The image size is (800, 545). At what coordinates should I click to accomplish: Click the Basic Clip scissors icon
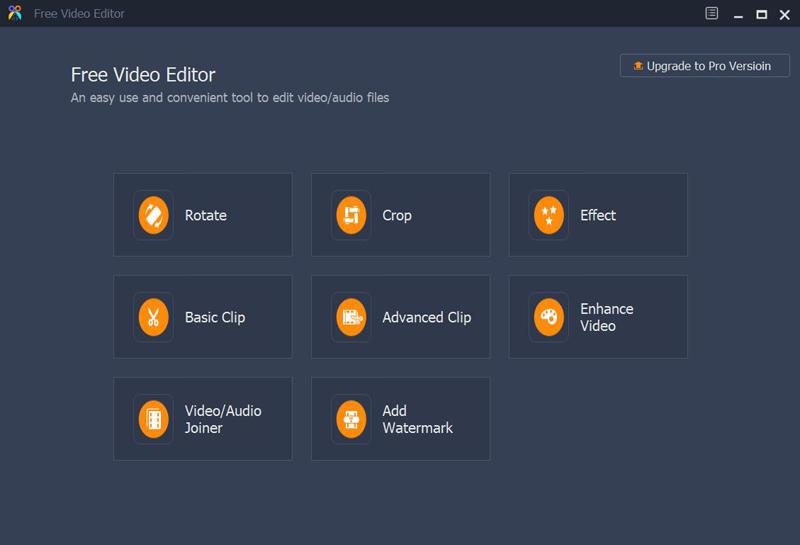coord(153,317)
